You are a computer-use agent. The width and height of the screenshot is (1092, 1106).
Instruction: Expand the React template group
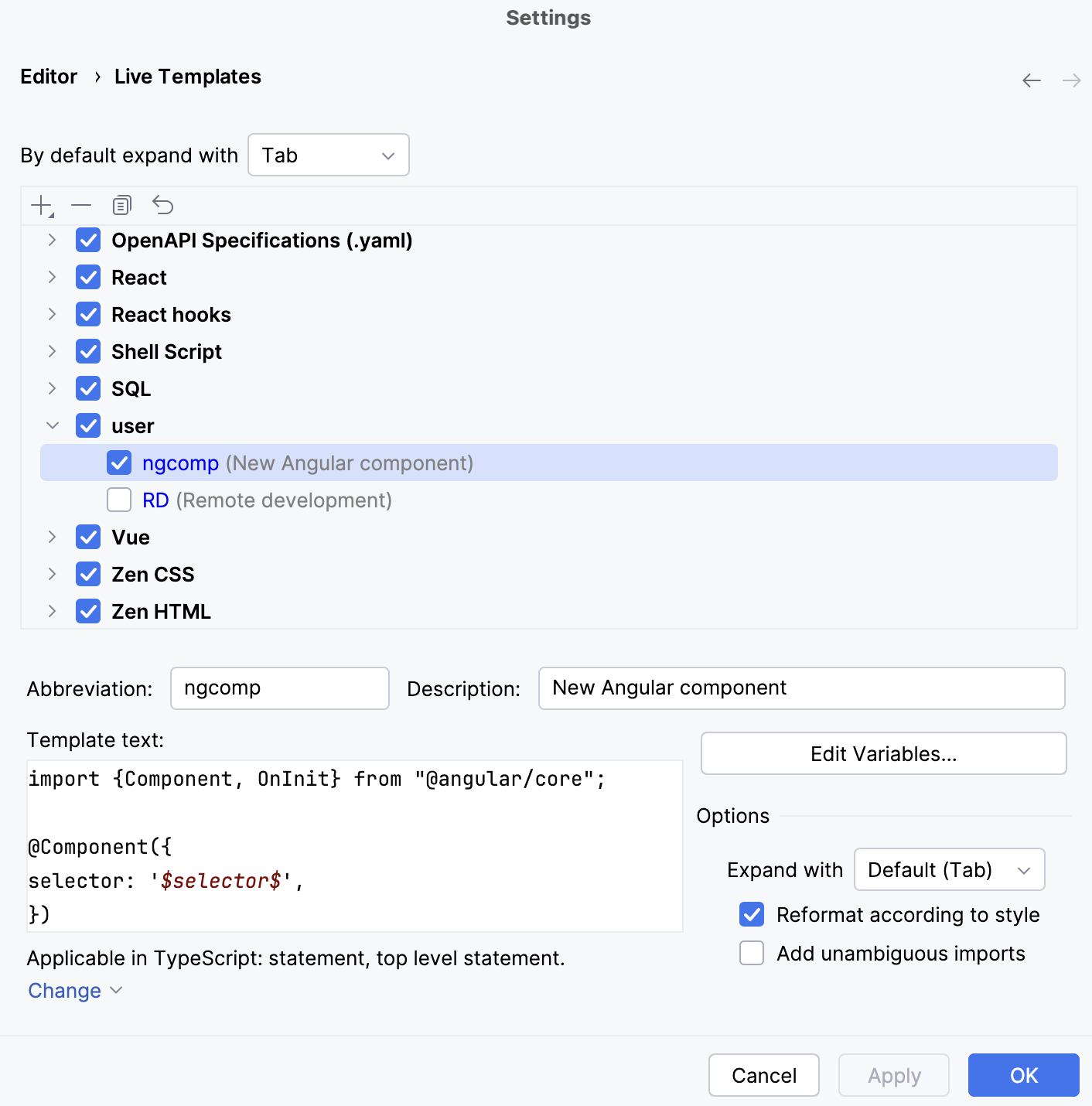pos(51,277)
